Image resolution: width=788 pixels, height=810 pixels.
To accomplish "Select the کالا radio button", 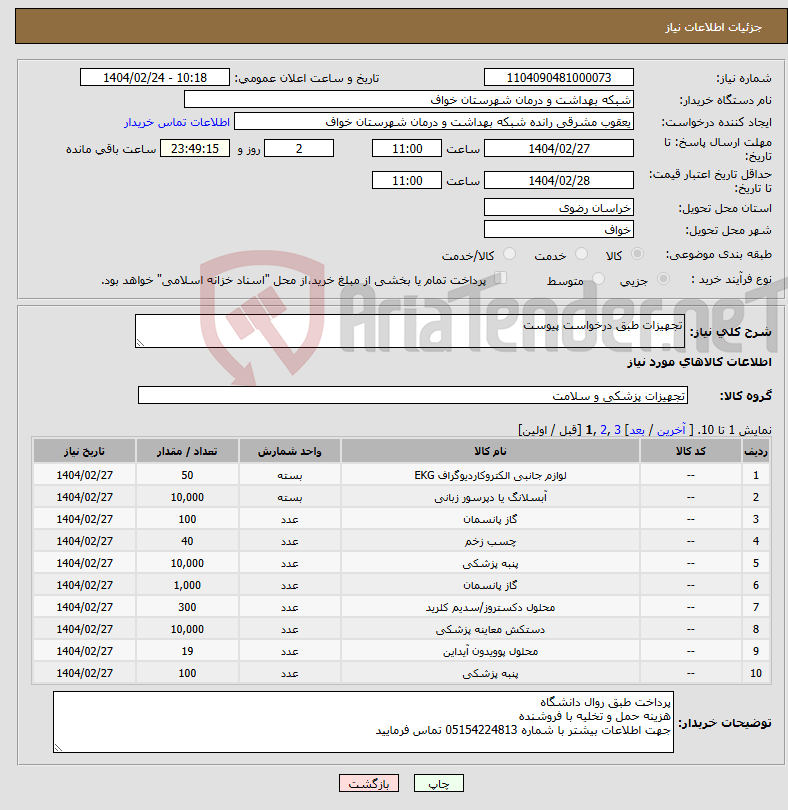I will pos(638,254).
